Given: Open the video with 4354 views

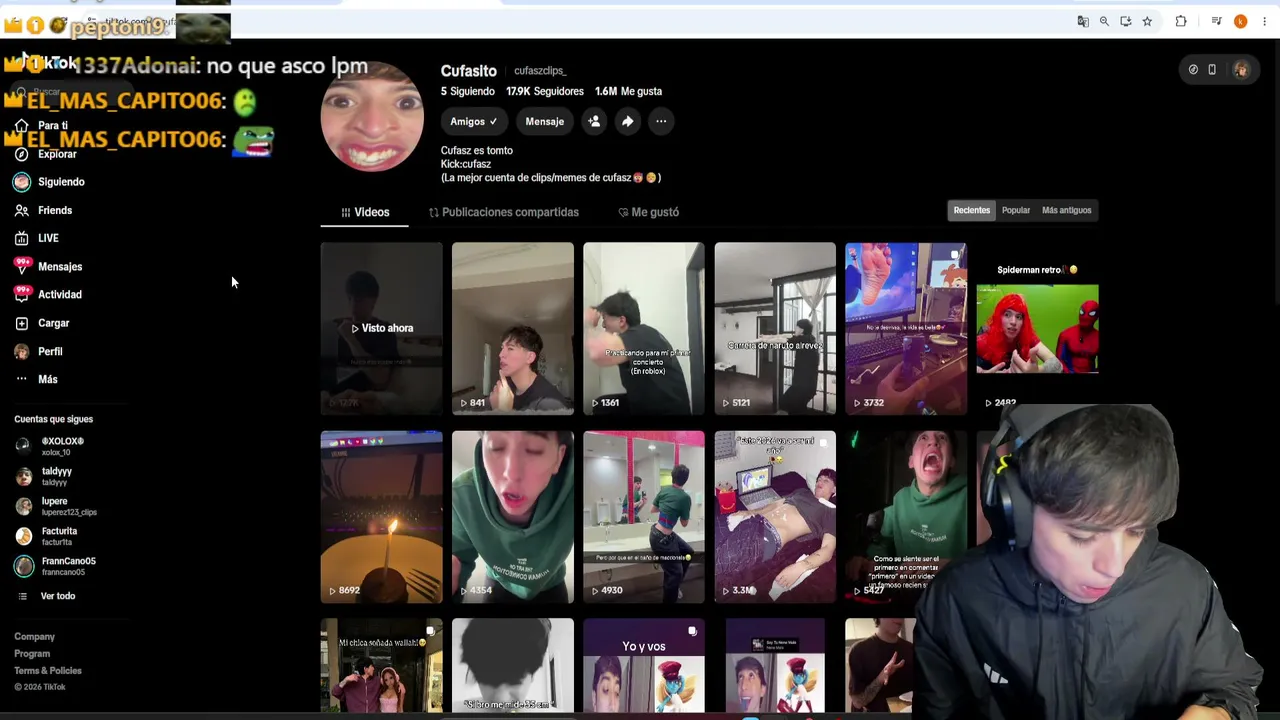Looking at the screenshot, I should point(513,517).
